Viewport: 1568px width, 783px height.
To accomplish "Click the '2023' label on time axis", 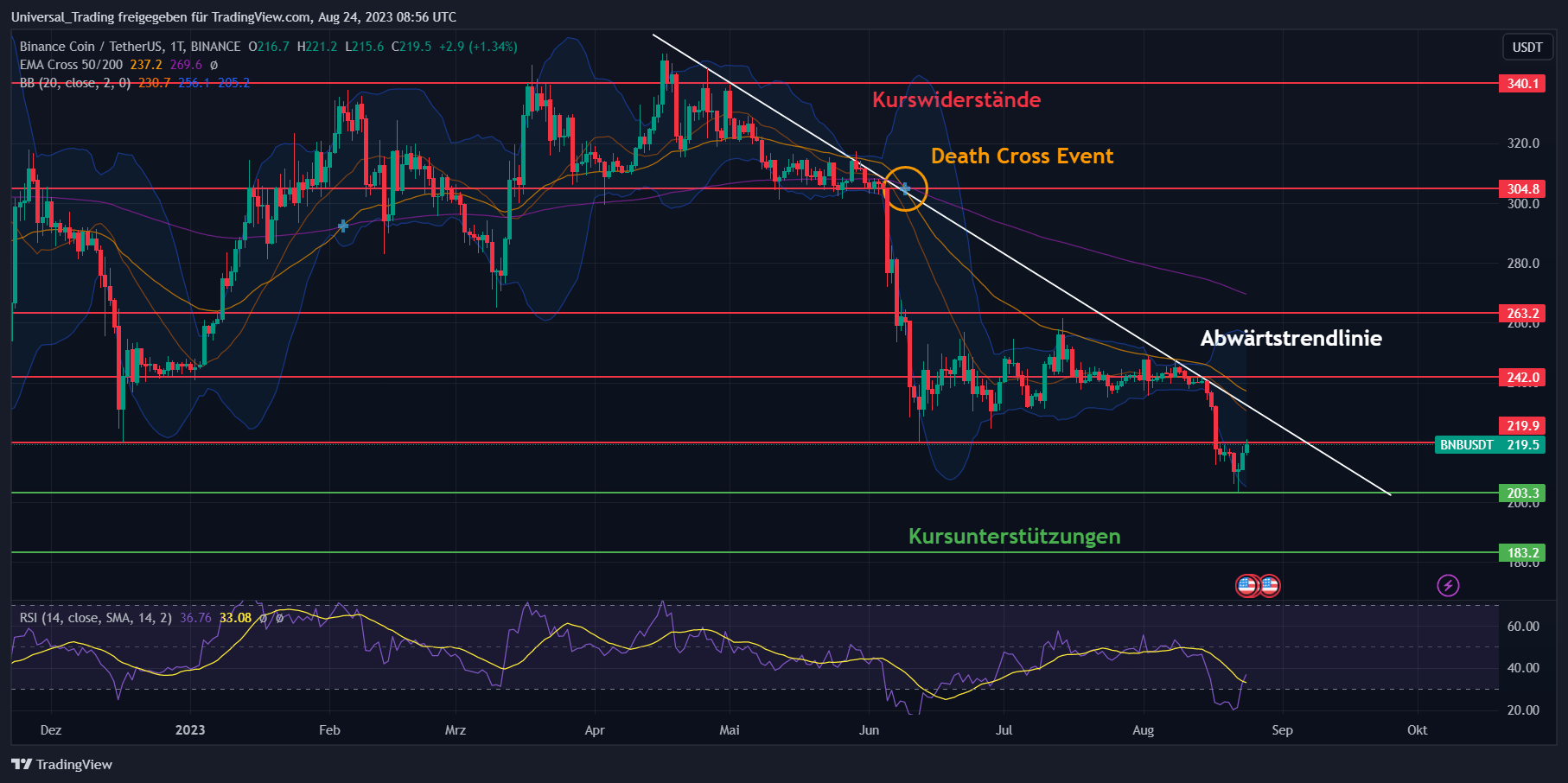I will (190, 730).
